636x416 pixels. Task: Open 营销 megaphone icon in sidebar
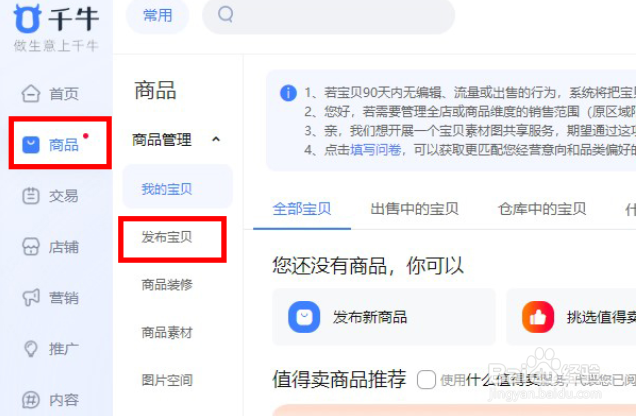point(31,297)
